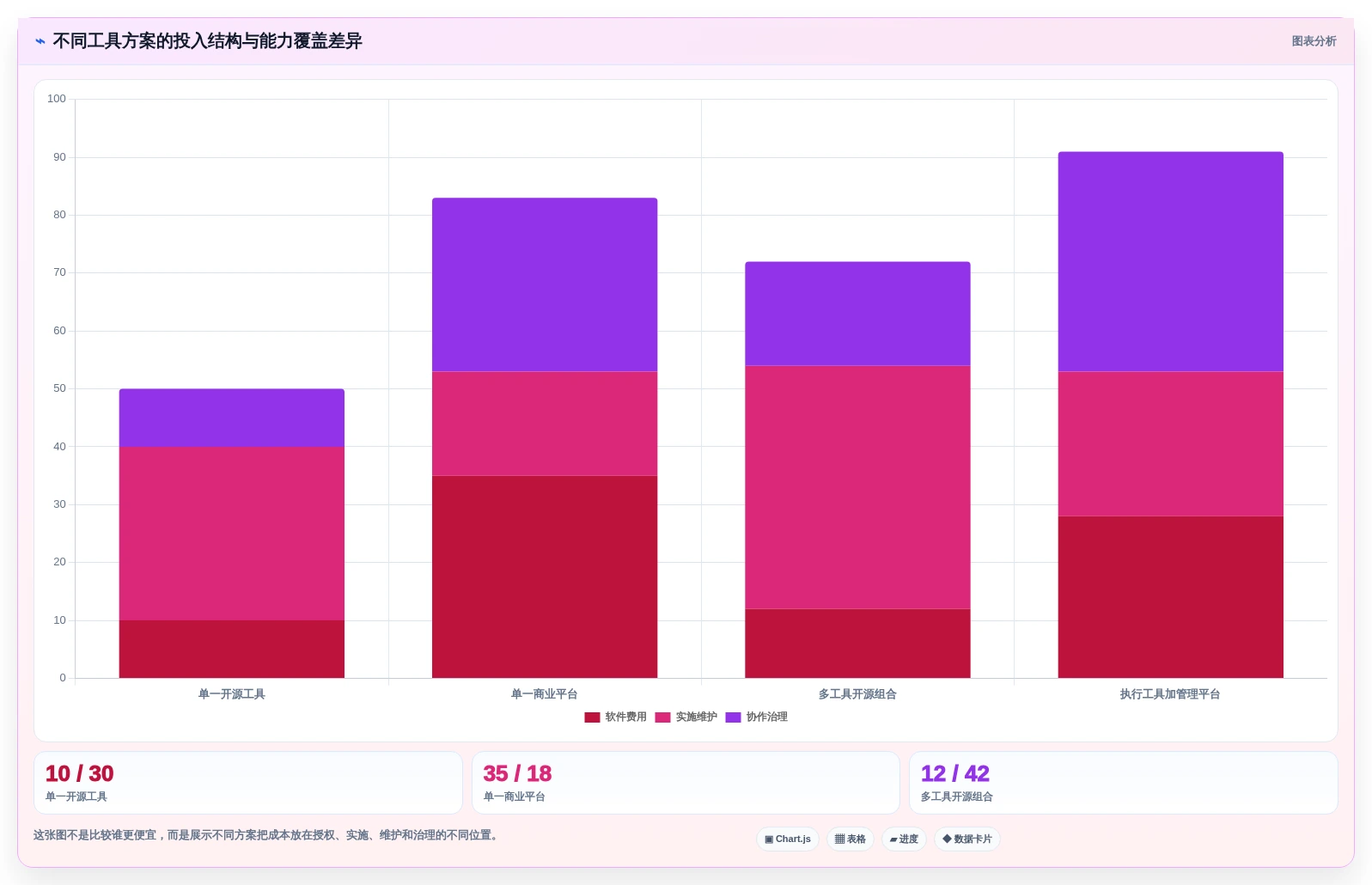Click the x-axis label 执行工具加管理平台
Image resolution: width=1372 pixels, height=885 pixels.
tap(1170, 694)
